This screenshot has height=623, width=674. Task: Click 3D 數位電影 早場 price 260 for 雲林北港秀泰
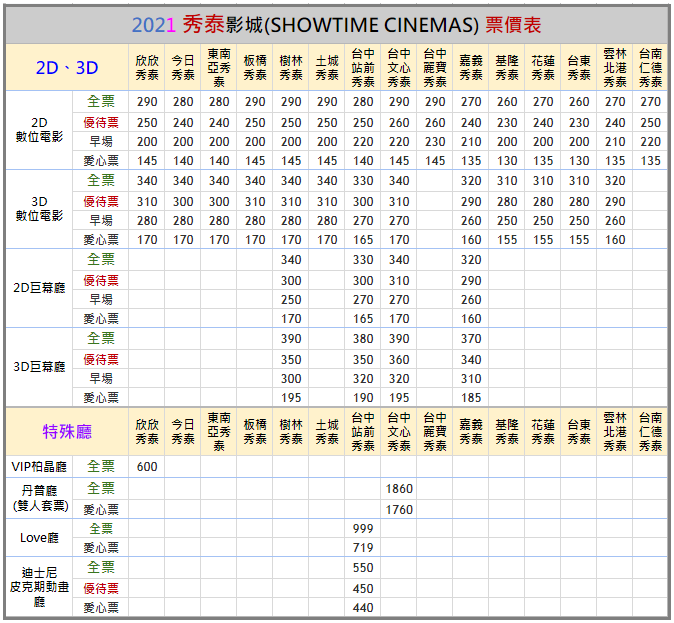[615, 220]
